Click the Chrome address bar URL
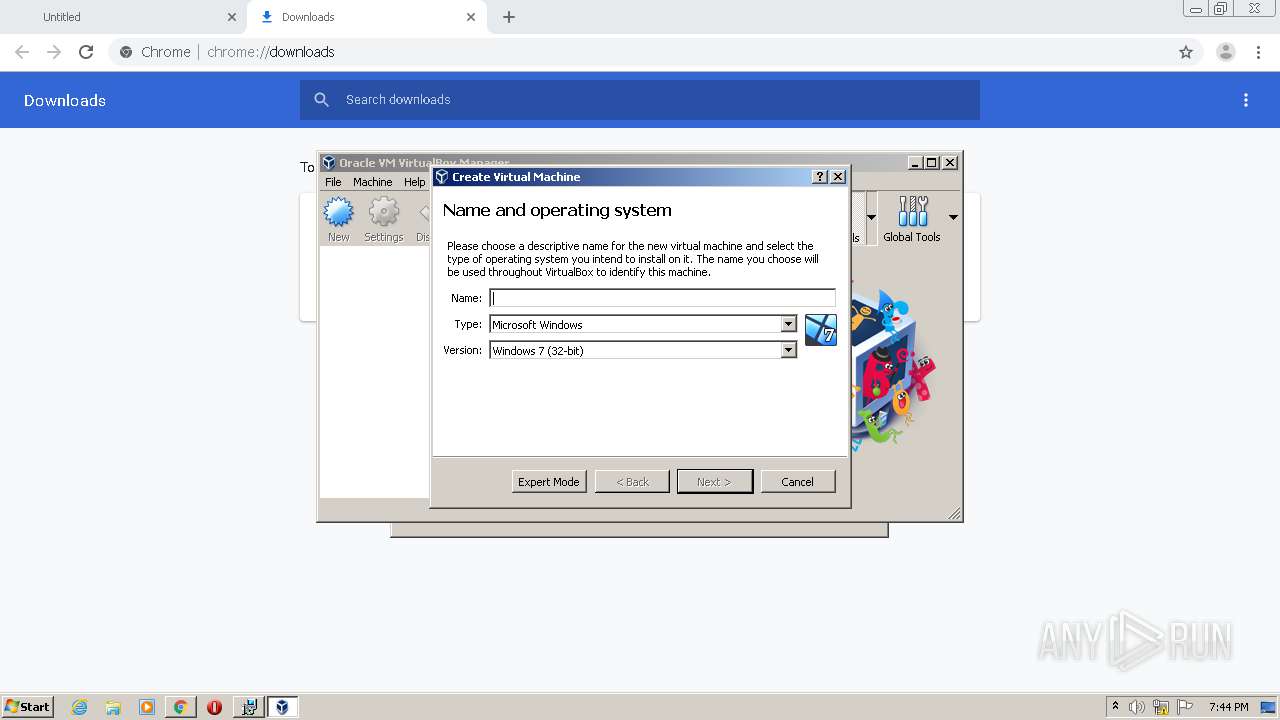Image resolution: width=1280 pixels, height=720 pixels. point(271,52)
